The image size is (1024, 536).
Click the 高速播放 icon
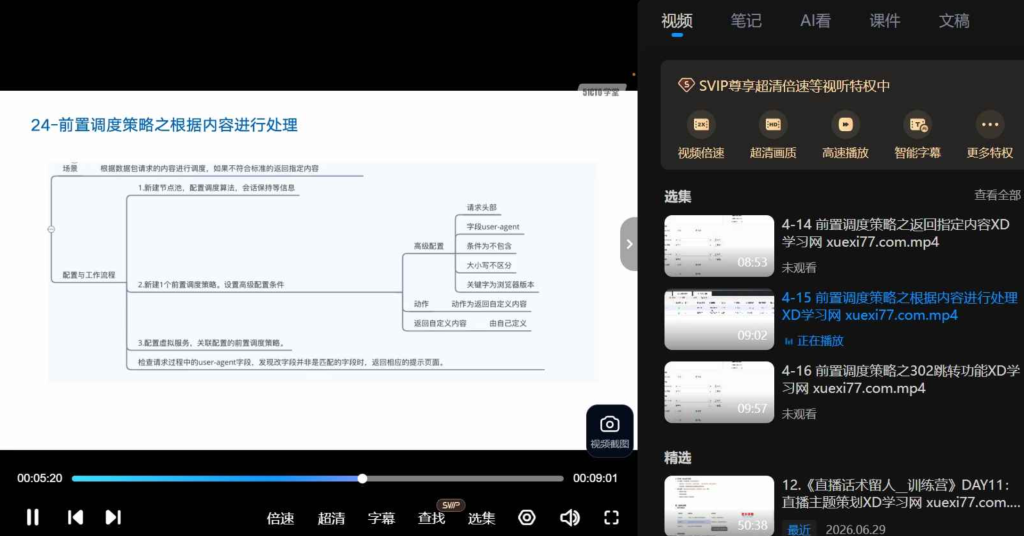click(845, 124)
